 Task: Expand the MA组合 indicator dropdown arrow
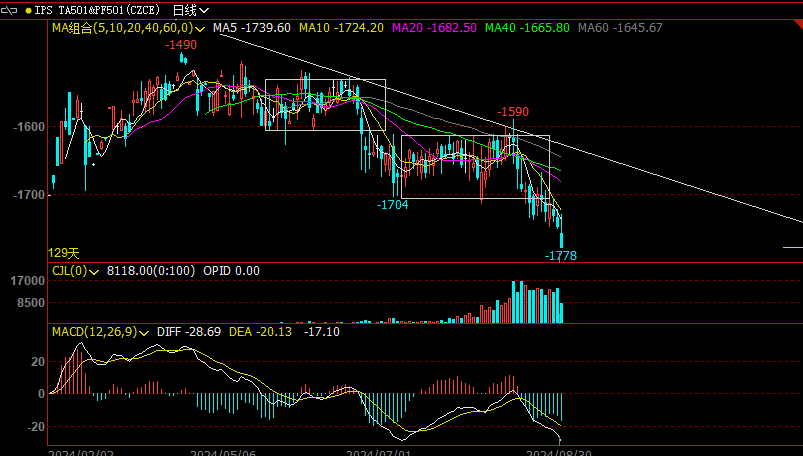click(202, 29)
